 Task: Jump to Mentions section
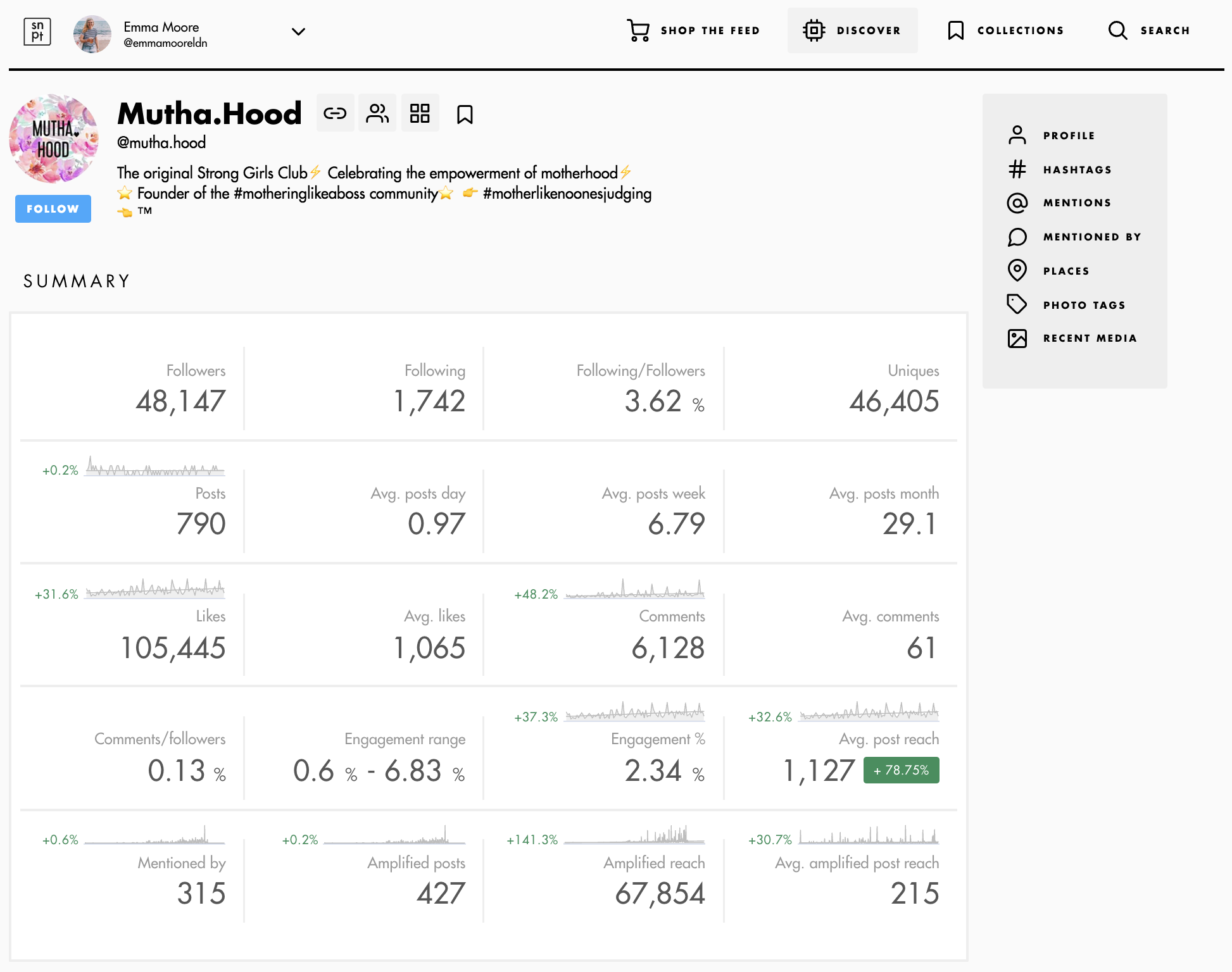point(1077,202)
